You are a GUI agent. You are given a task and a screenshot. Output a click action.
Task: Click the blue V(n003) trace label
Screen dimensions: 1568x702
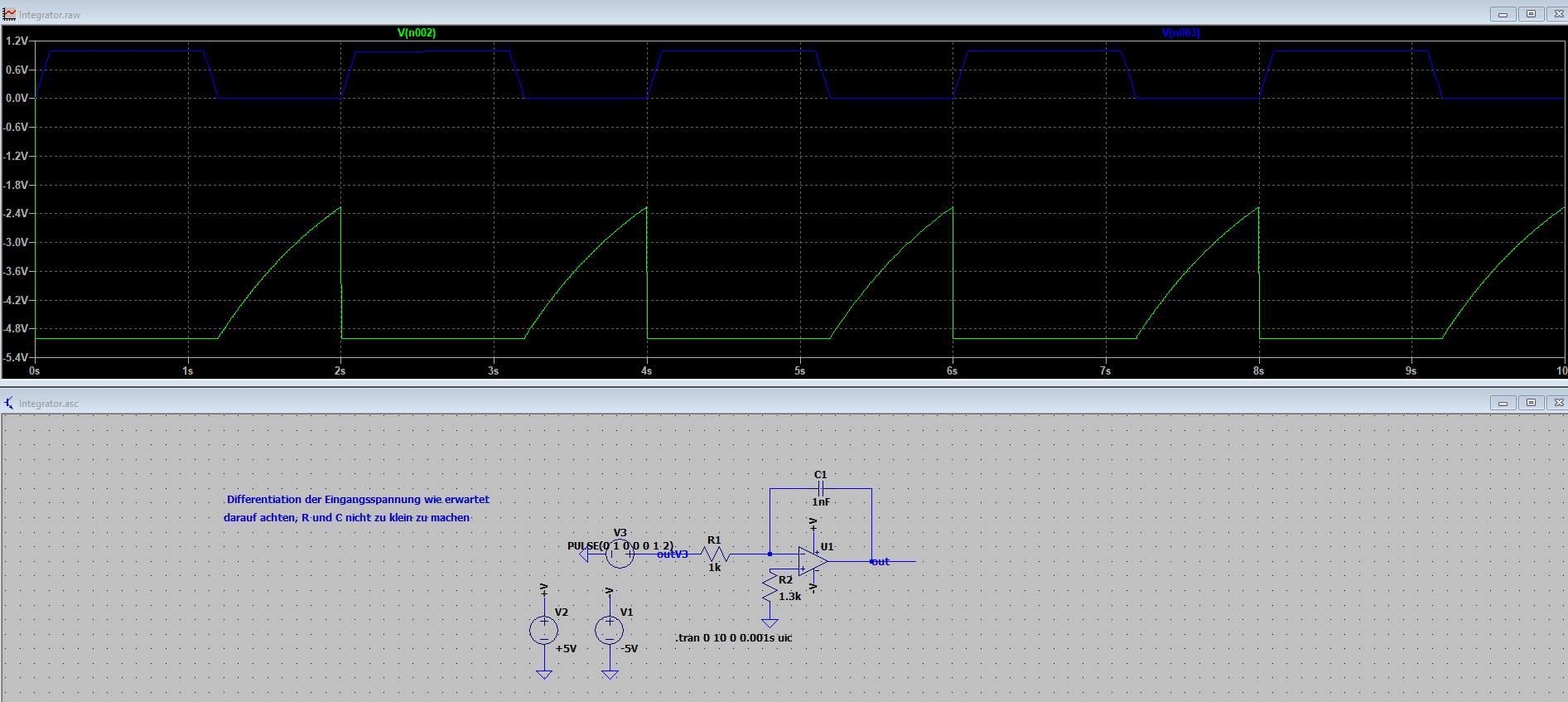(x=1180, y=32)
